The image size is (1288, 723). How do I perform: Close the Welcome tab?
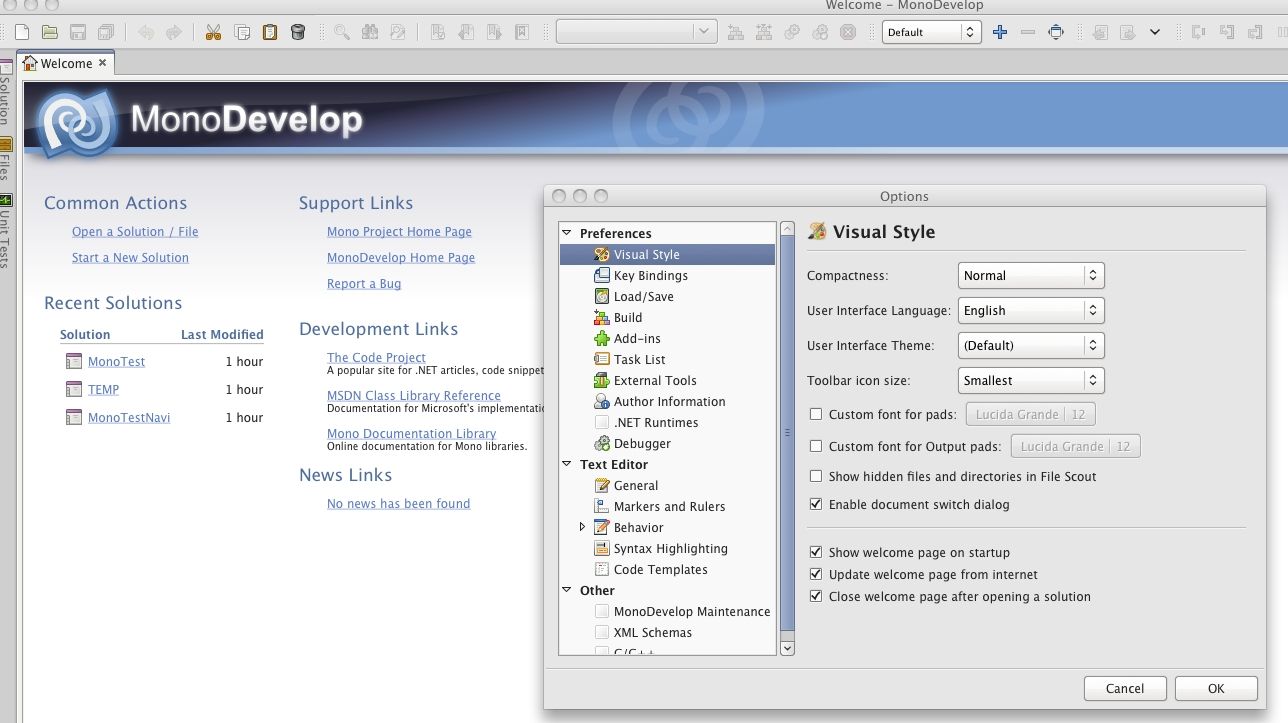102,63
